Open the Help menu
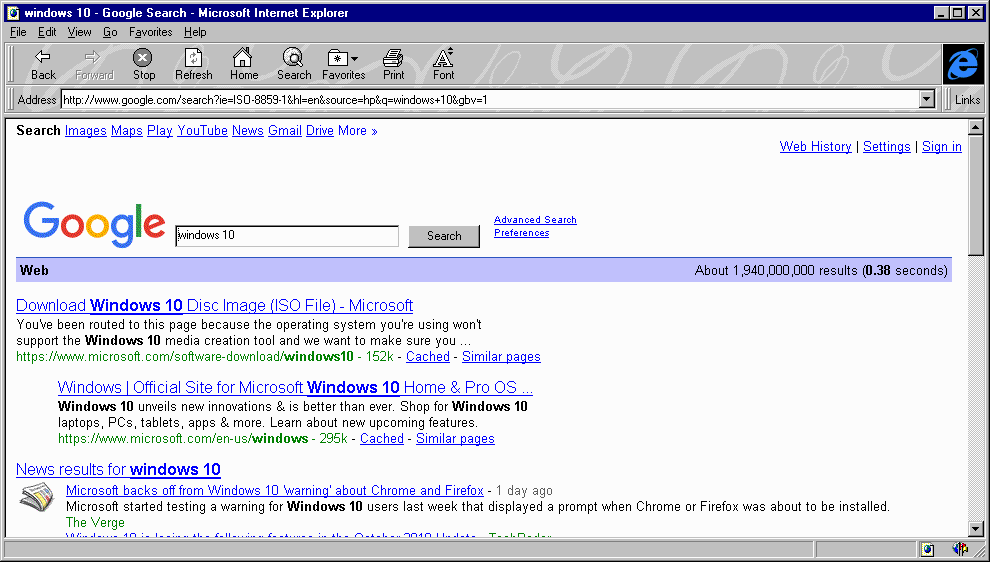Viewport: 990px width, 562px height. [x=195, y=32]
